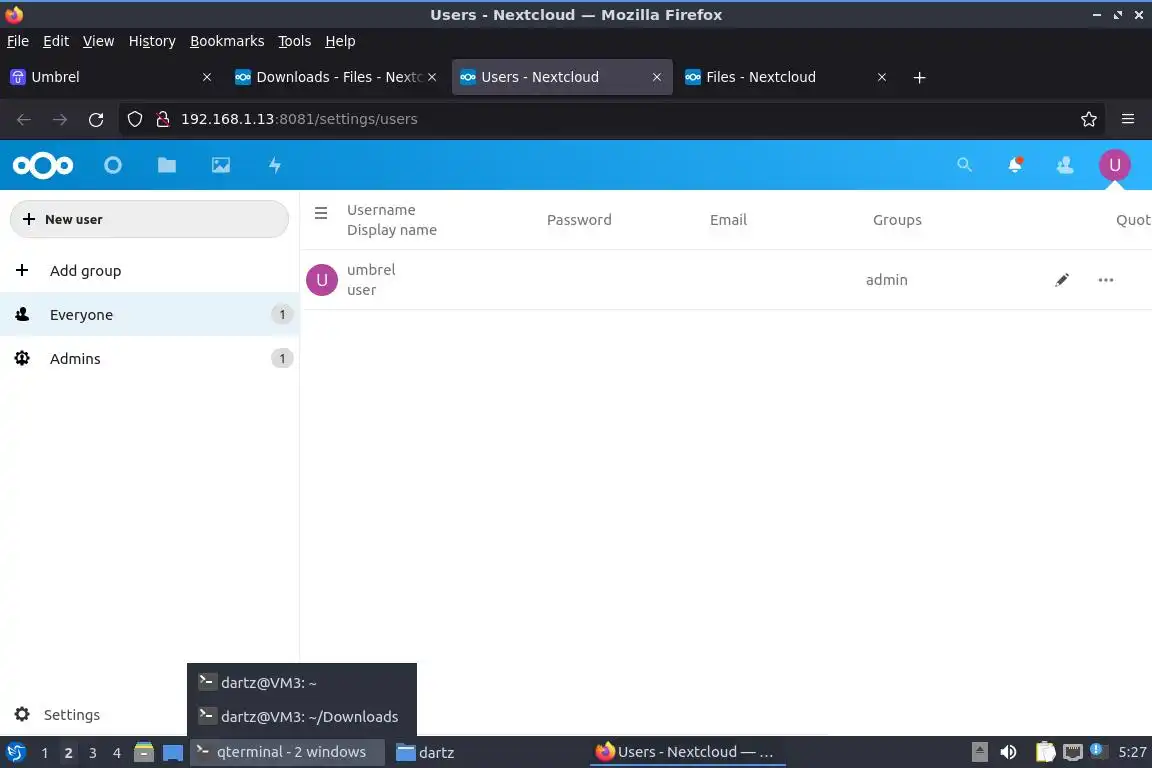Click the Groups column header
The image size is (1152, 768).
pos(897,220)
